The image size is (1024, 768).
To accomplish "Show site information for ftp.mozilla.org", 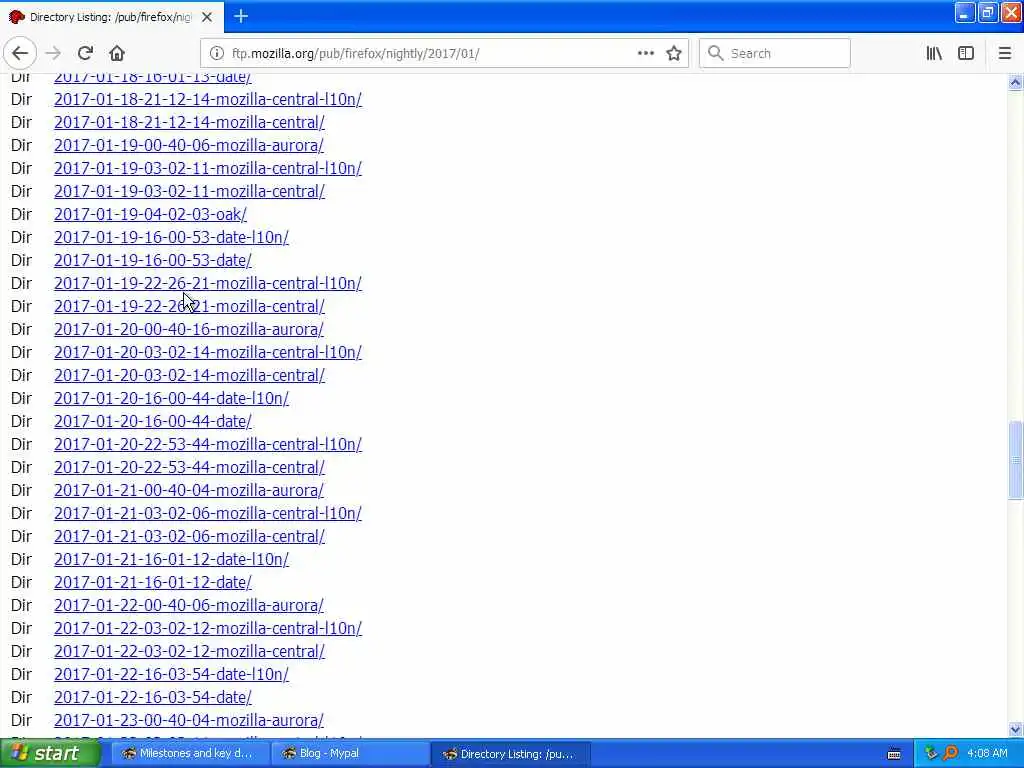I will click(217, 54).
